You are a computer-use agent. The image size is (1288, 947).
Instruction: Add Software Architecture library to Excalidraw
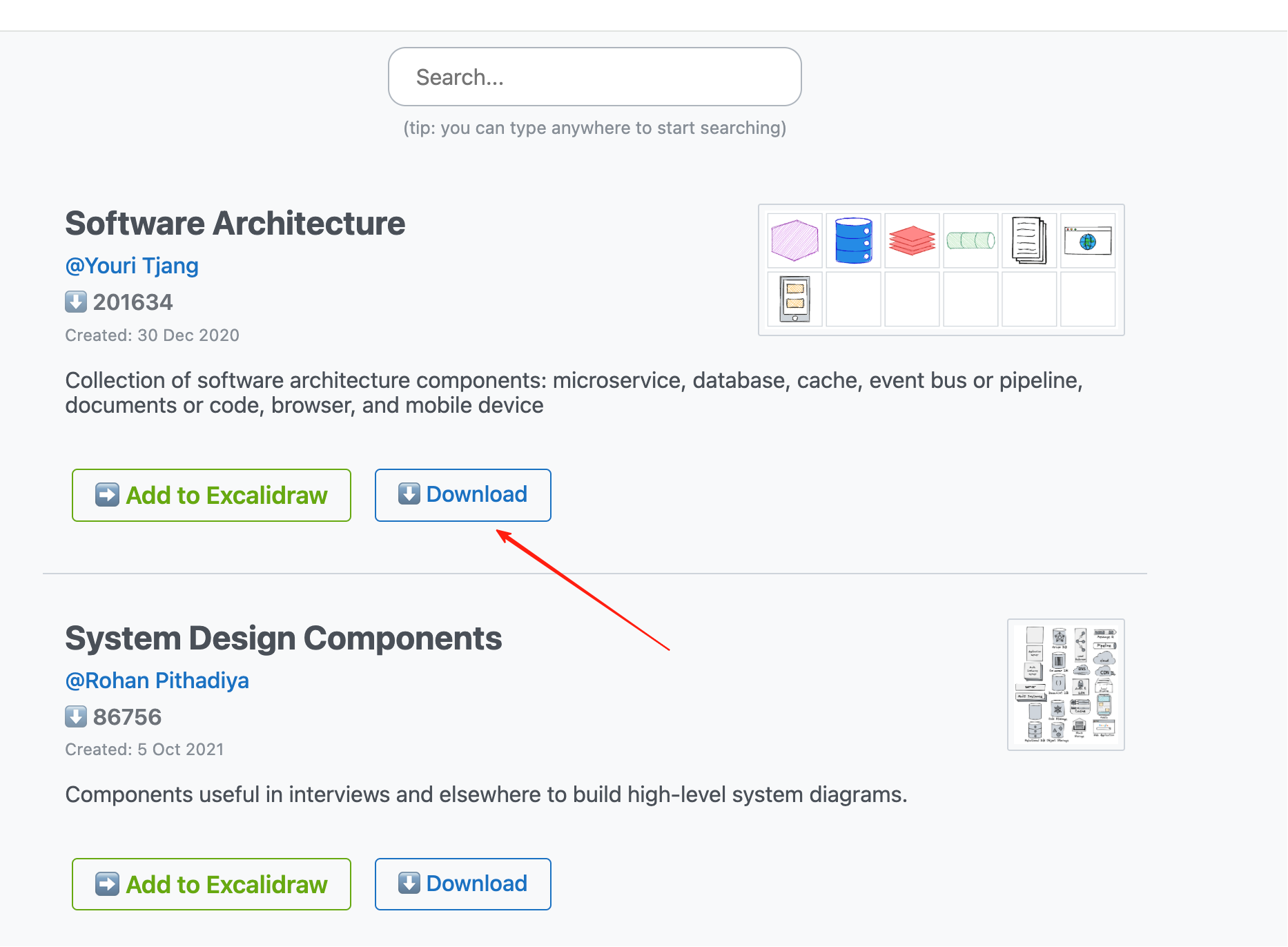tap(211, 495)
